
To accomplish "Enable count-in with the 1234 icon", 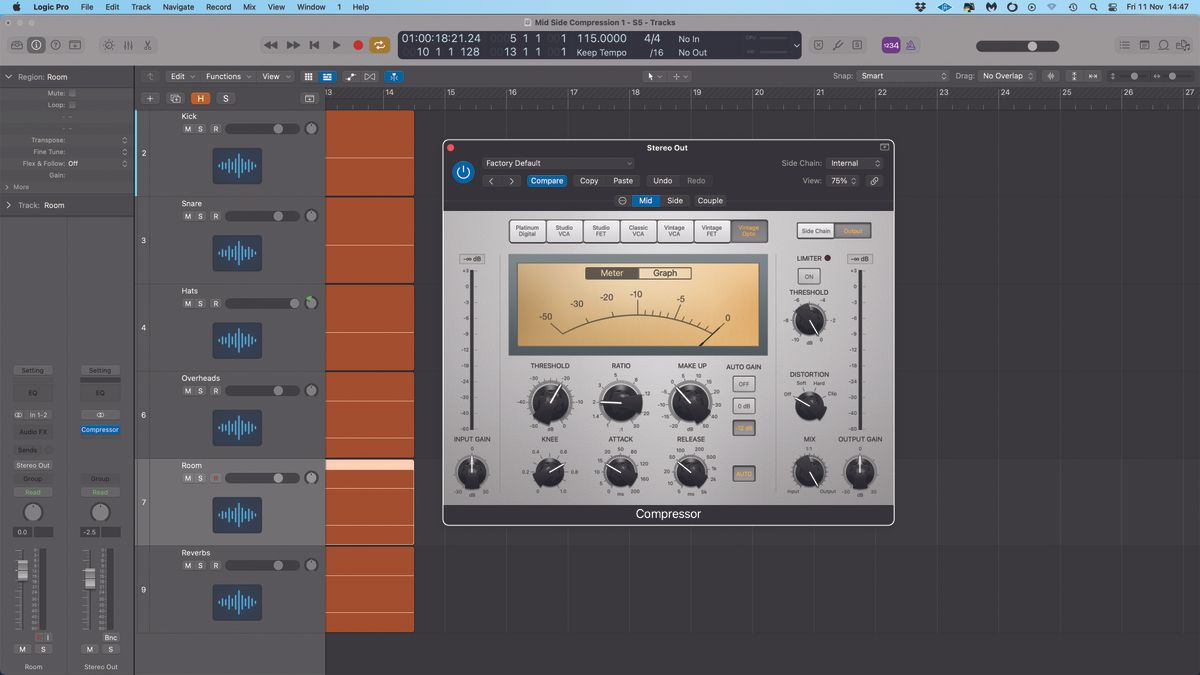I will pyautogui.click(x=890, y=45).
